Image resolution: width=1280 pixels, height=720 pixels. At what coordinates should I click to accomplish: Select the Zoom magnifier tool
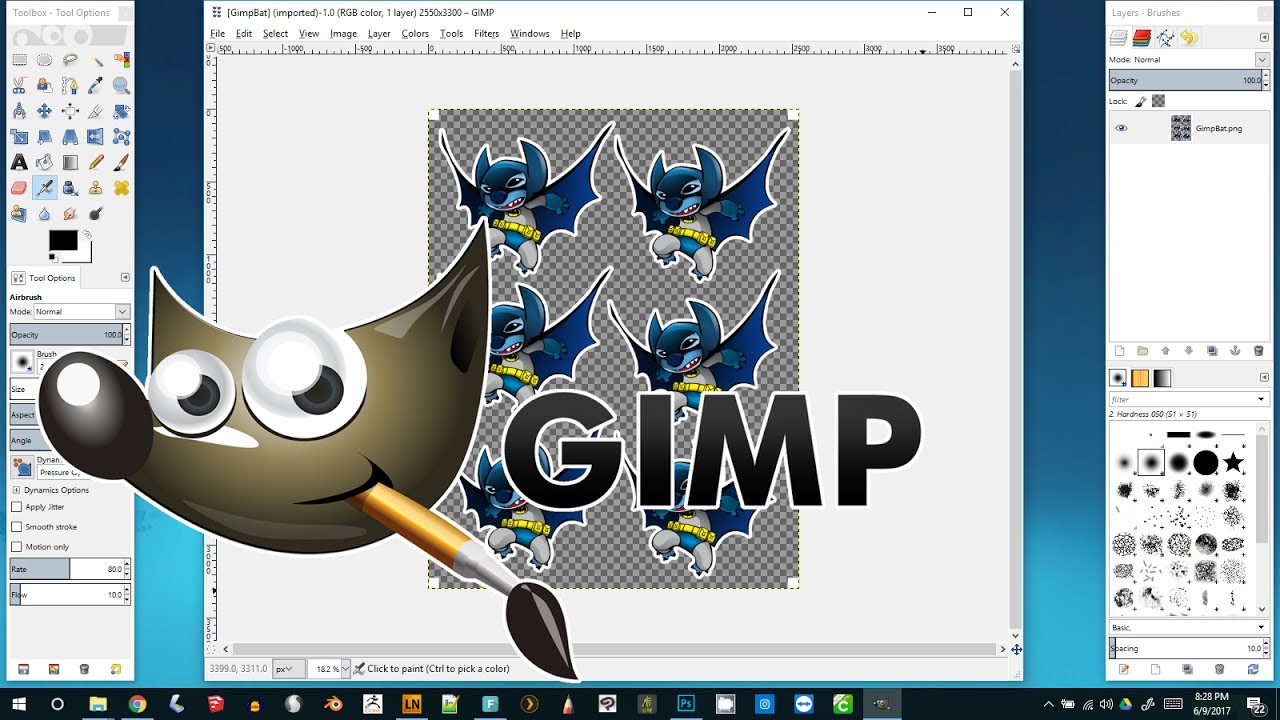tap(121, 85)
